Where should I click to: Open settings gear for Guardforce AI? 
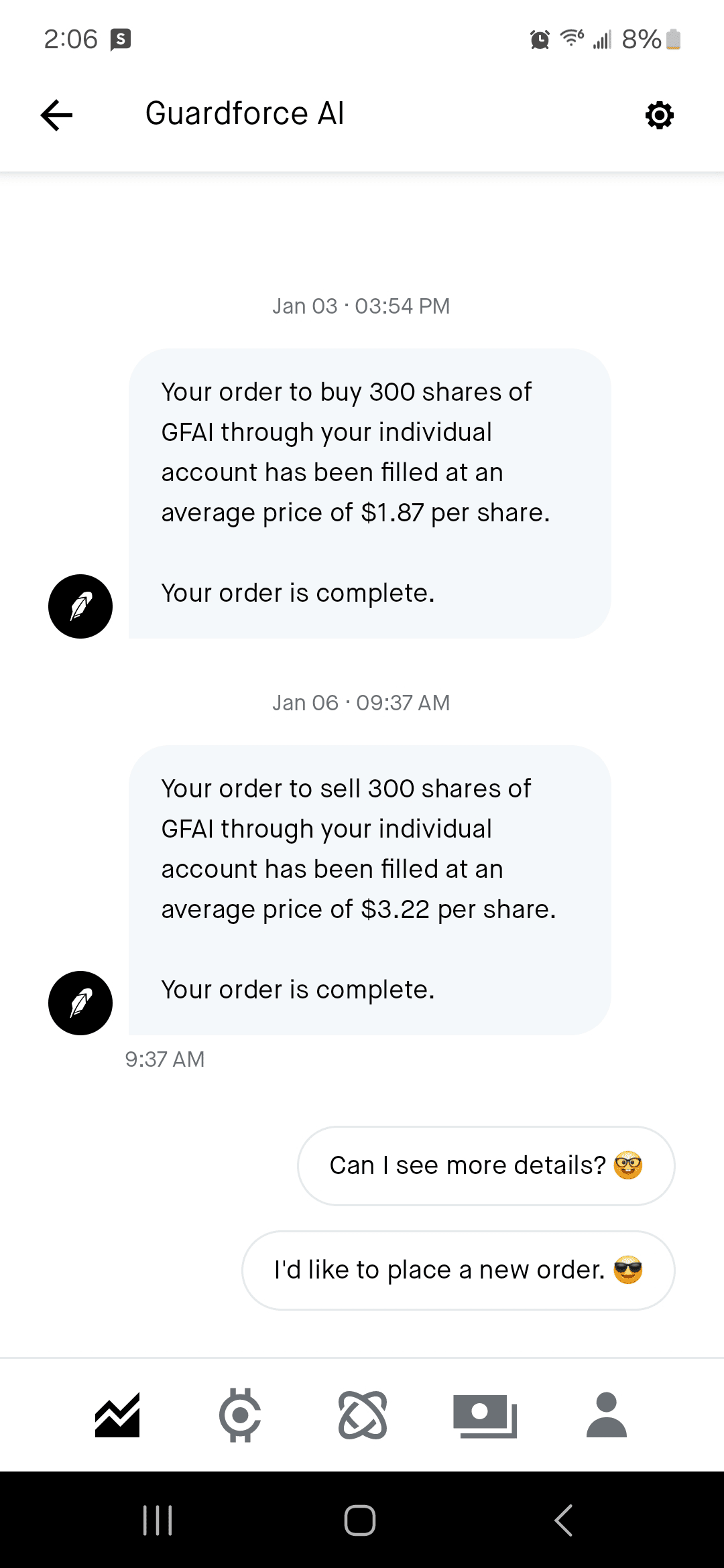pyautogui.click(x=659, y=115)
